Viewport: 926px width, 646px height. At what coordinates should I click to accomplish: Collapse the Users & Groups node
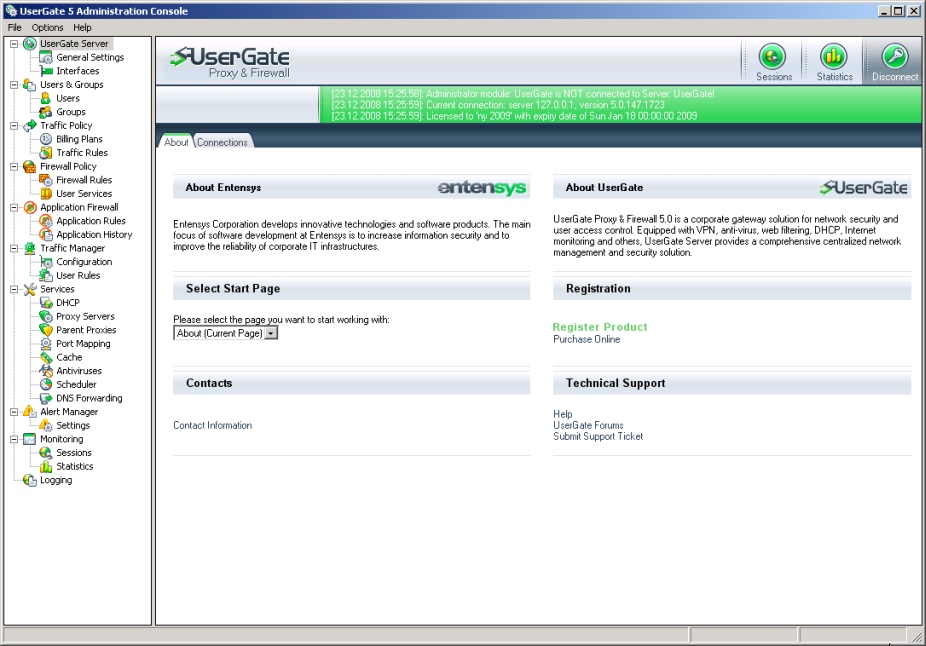[x=14, y=85]
